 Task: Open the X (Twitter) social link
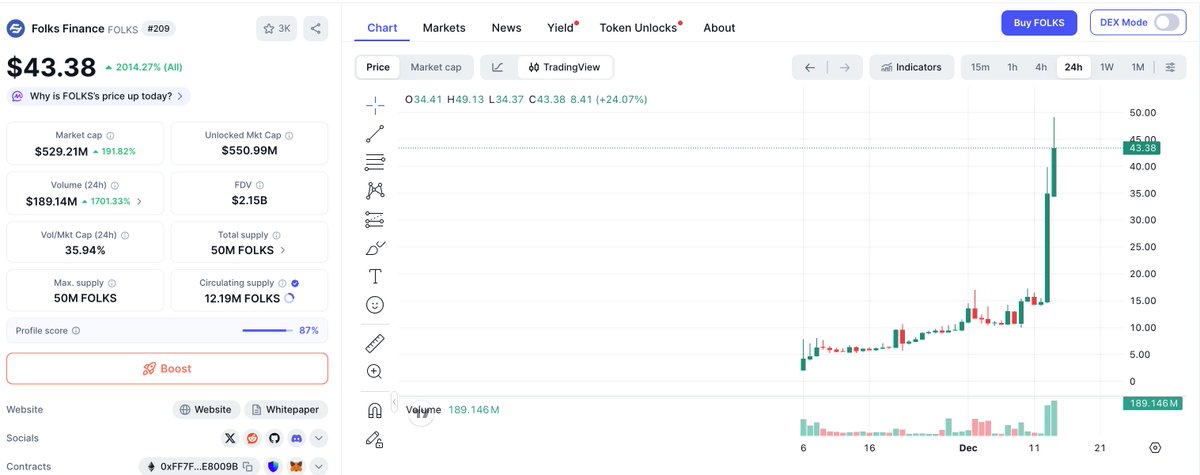click(230, 438)
